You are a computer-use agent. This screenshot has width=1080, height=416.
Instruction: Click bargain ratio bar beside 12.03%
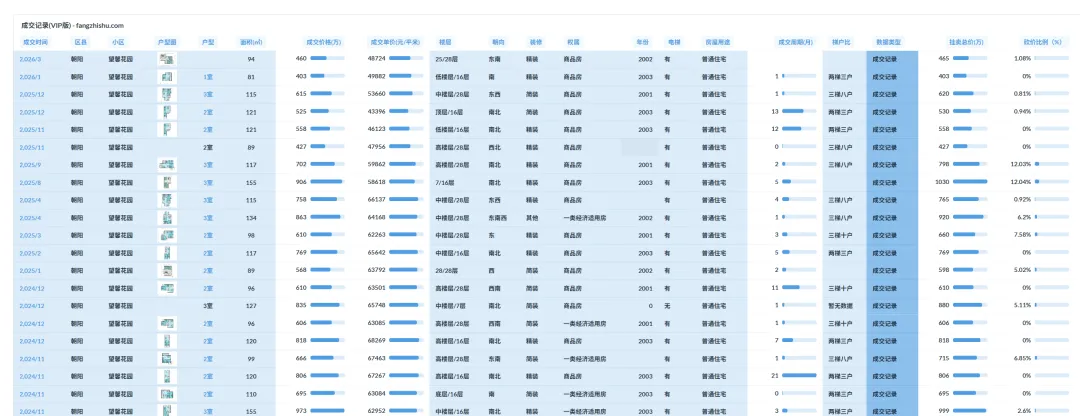(1052, 165)
